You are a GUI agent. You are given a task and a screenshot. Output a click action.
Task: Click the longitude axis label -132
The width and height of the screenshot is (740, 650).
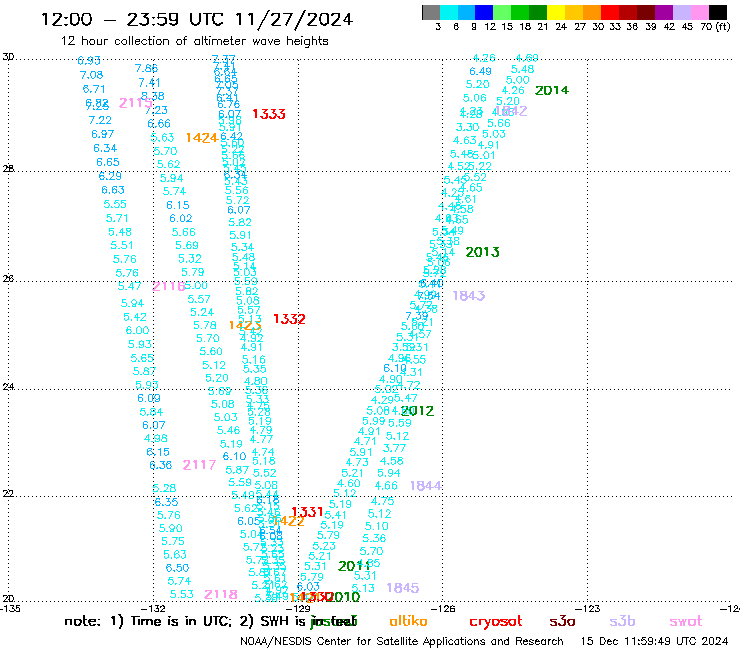pyautogui.click(x=153, y=608)
